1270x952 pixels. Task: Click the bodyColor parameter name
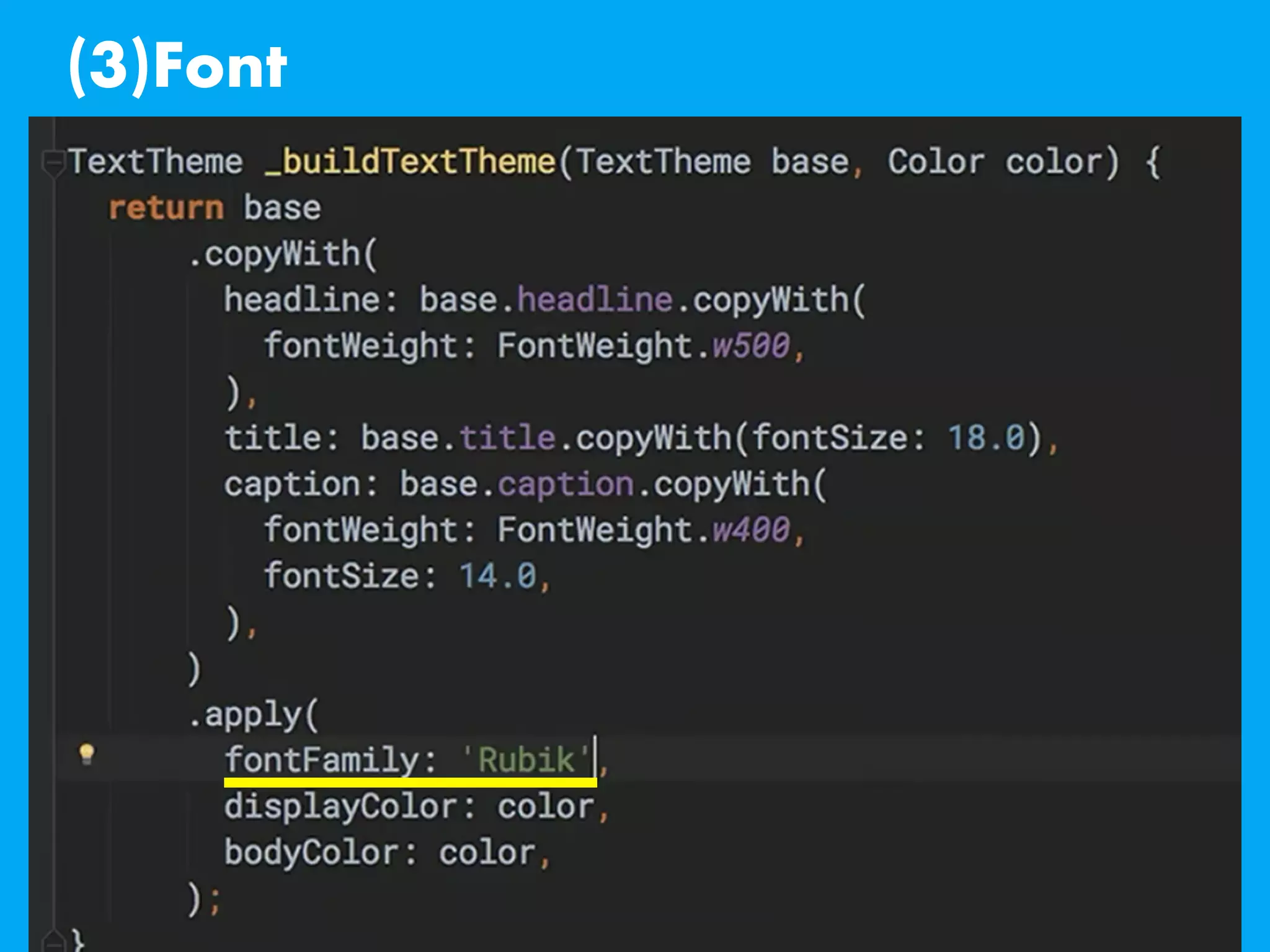311,852
